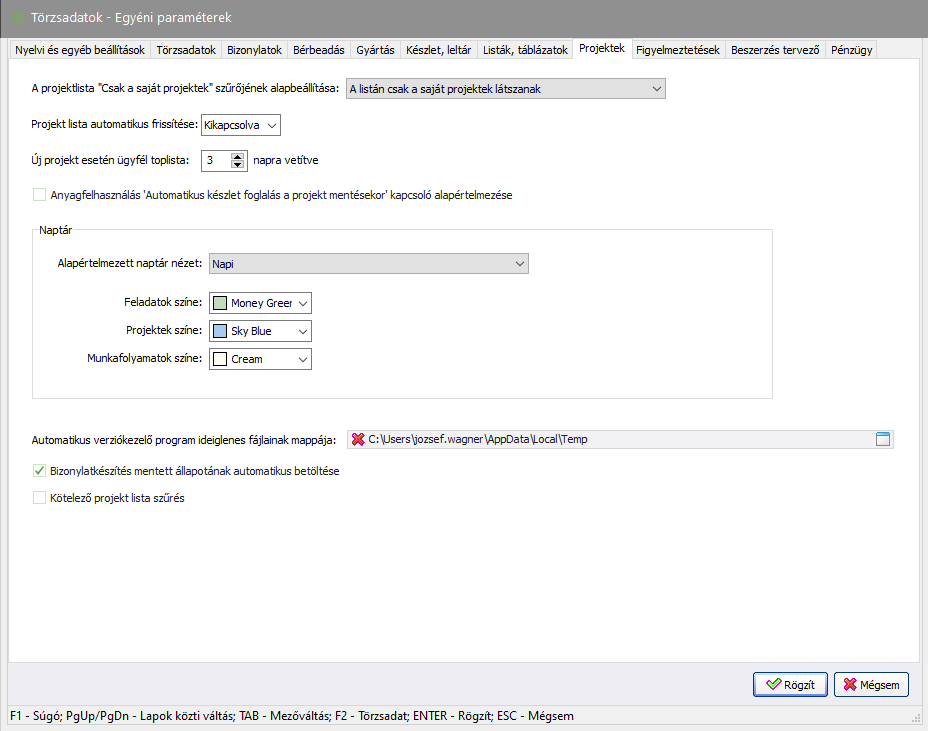The height and width of the screenshot is (731, 928).
Task: Increase the ügyfél toplista day spinner value
Action: (x=238, y=155)
